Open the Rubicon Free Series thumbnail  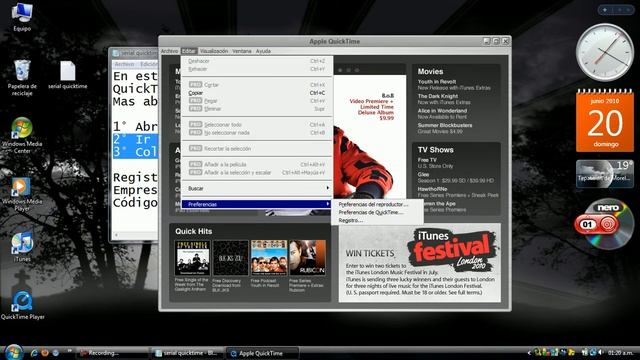[307, 258]
